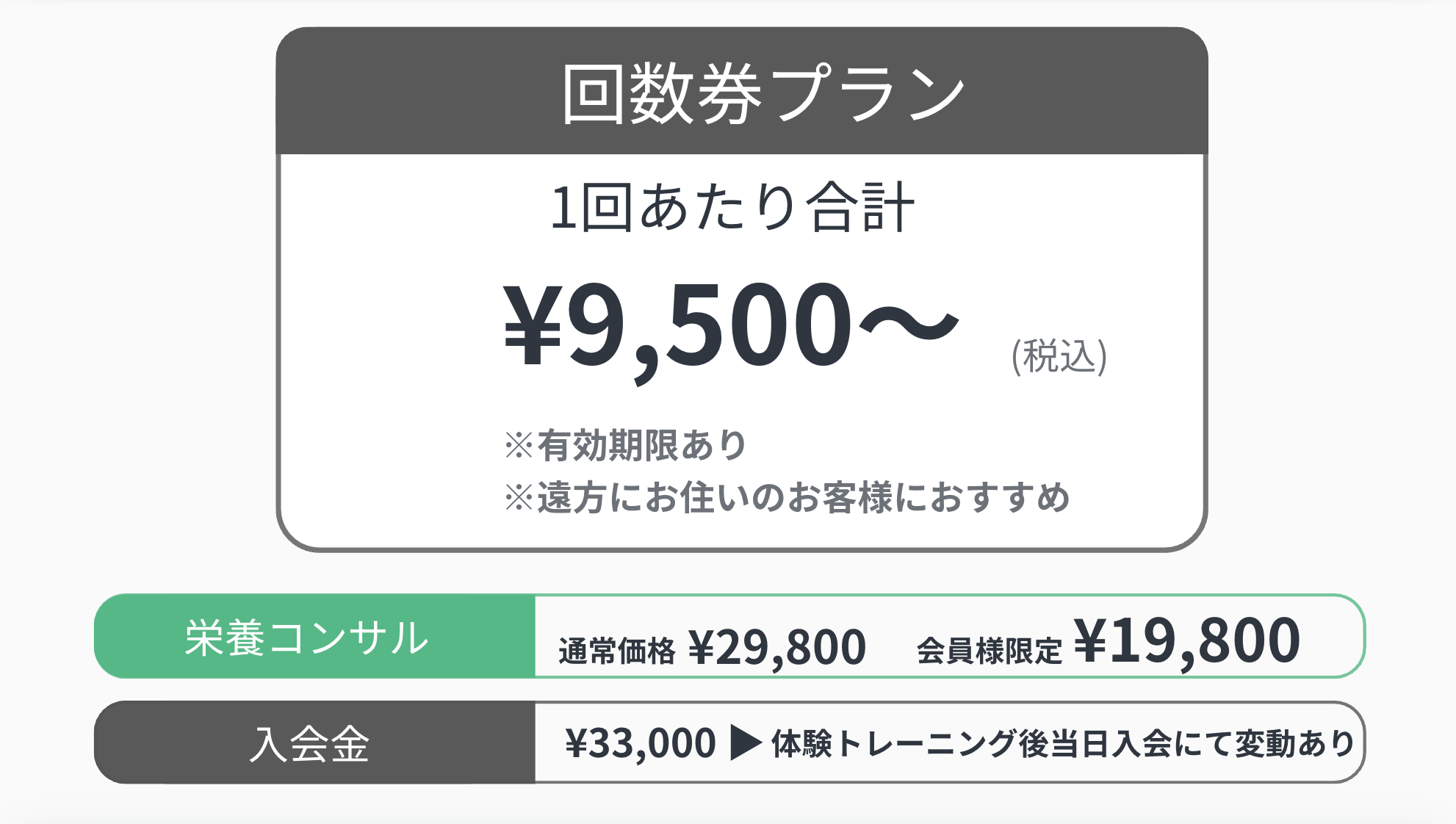The image size is (1456, 824).
Task: Click the ¥9,500〜 price amount
Action: coord(731,327)
